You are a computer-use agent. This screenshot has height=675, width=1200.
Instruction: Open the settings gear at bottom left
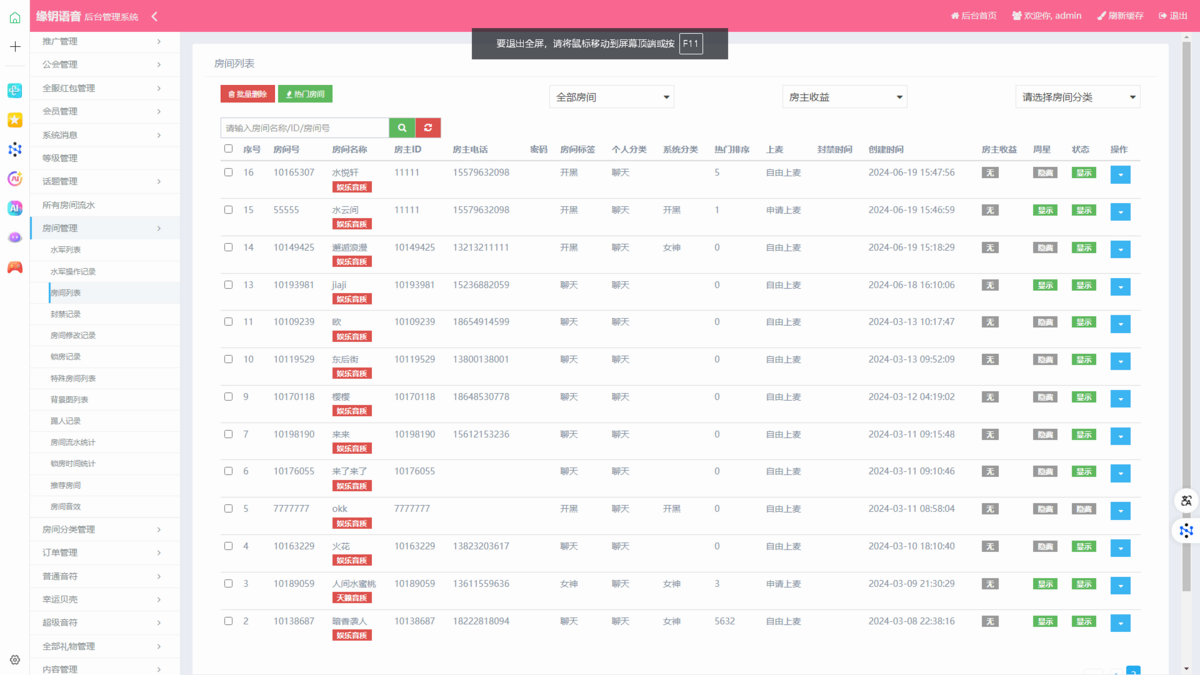15,660
